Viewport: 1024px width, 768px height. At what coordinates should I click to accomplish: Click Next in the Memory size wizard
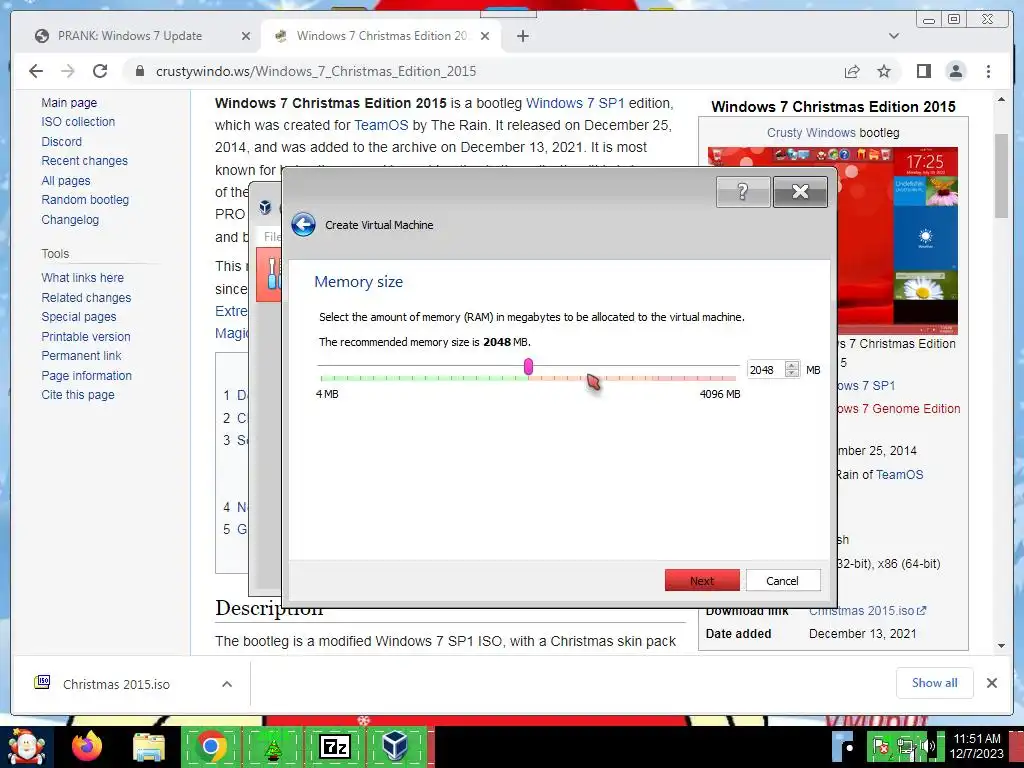[x=702, y=581]
